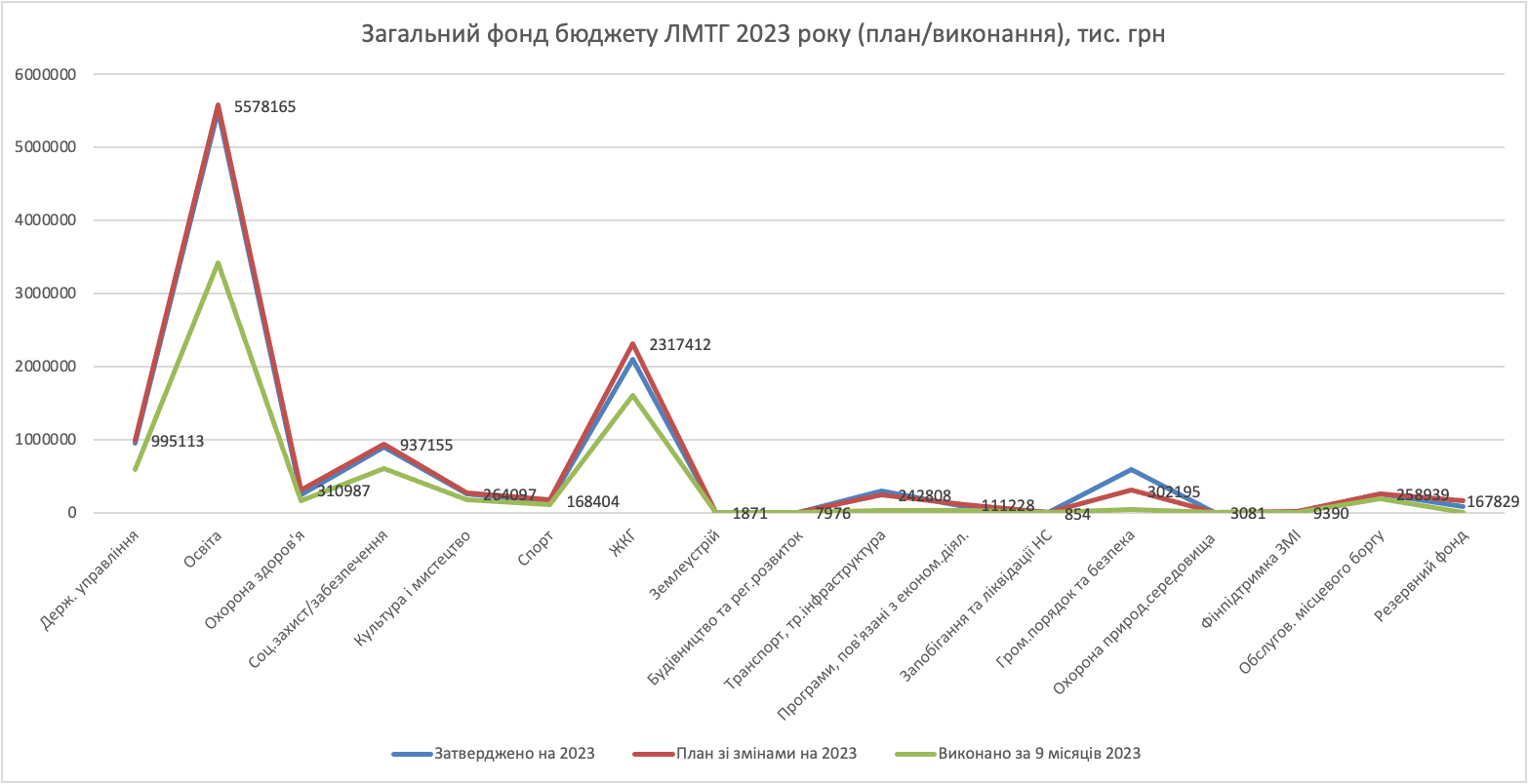Image resolution: width=1528 pixels, height=784 pixels.
Task: Click green line peak above Освіта
Action: pos(218,262)
